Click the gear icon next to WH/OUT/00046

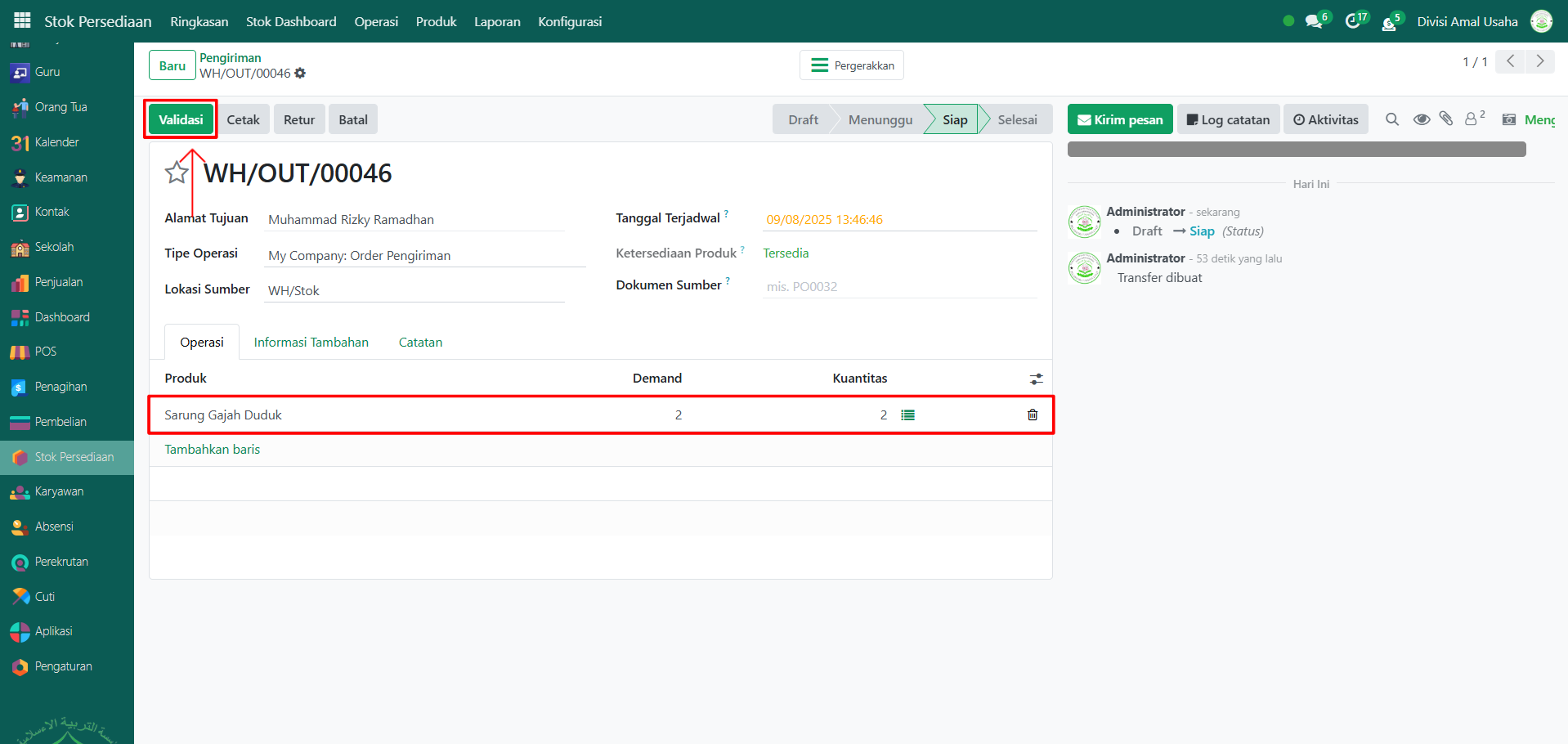(x=300, y=74)
